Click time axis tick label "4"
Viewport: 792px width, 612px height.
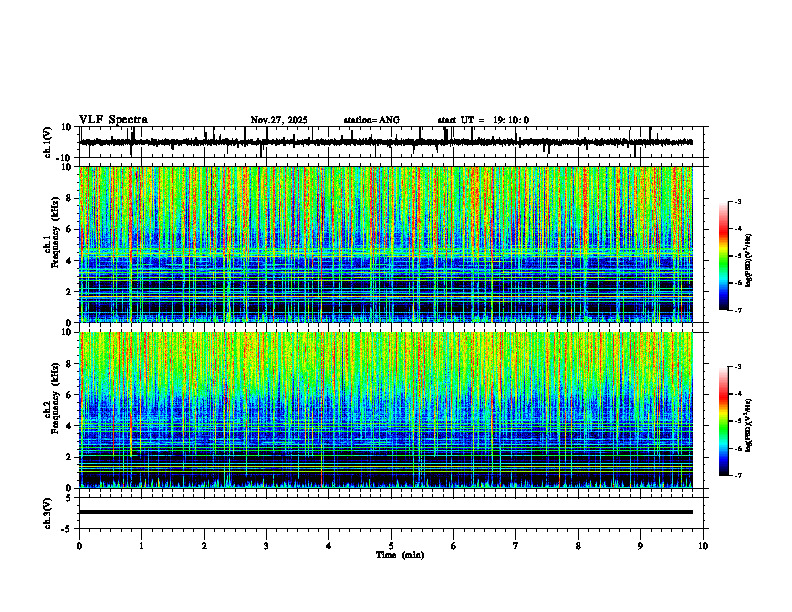tap(329, 546)
